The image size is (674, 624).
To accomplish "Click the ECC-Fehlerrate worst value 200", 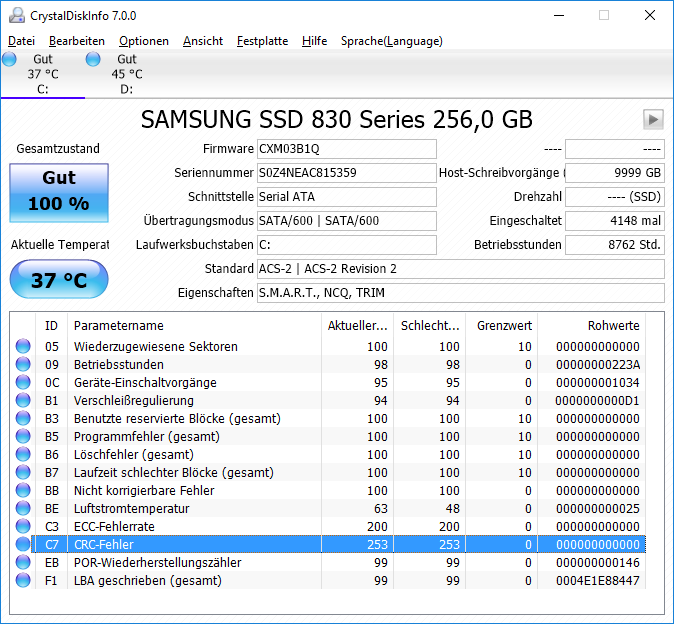I will pos(449,527).
